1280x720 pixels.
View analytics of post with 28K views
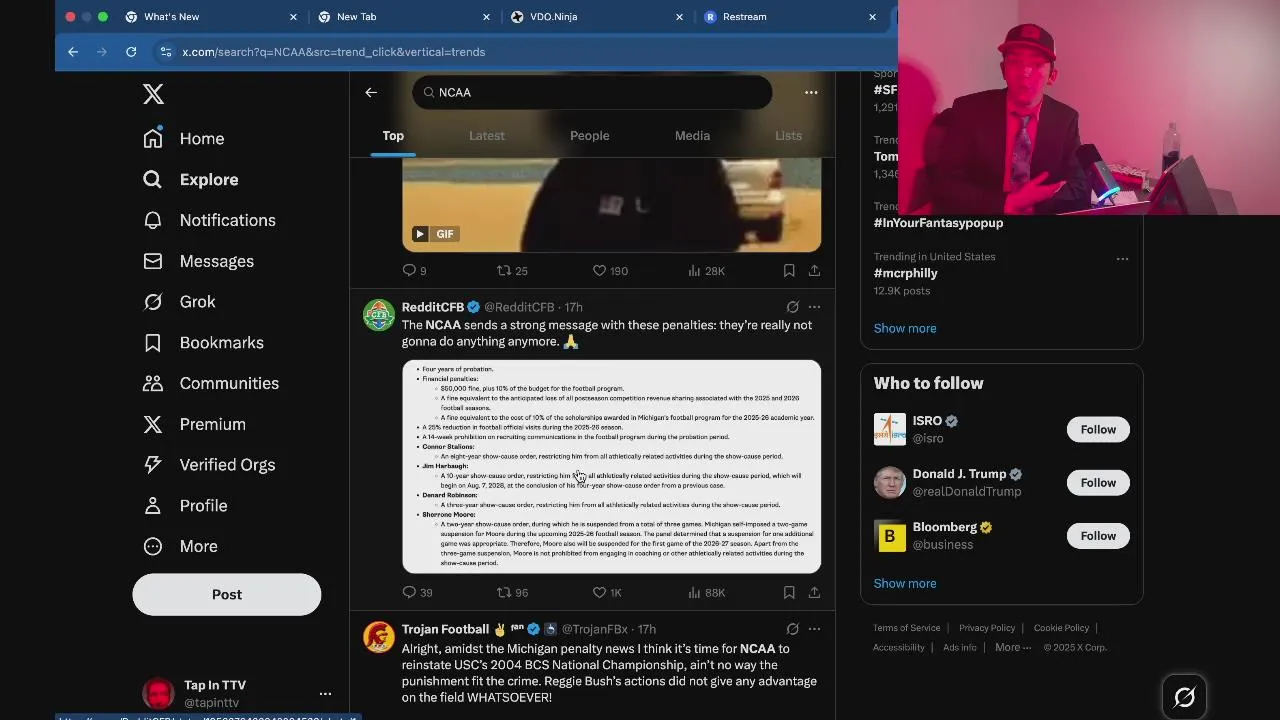pos(706,271)
